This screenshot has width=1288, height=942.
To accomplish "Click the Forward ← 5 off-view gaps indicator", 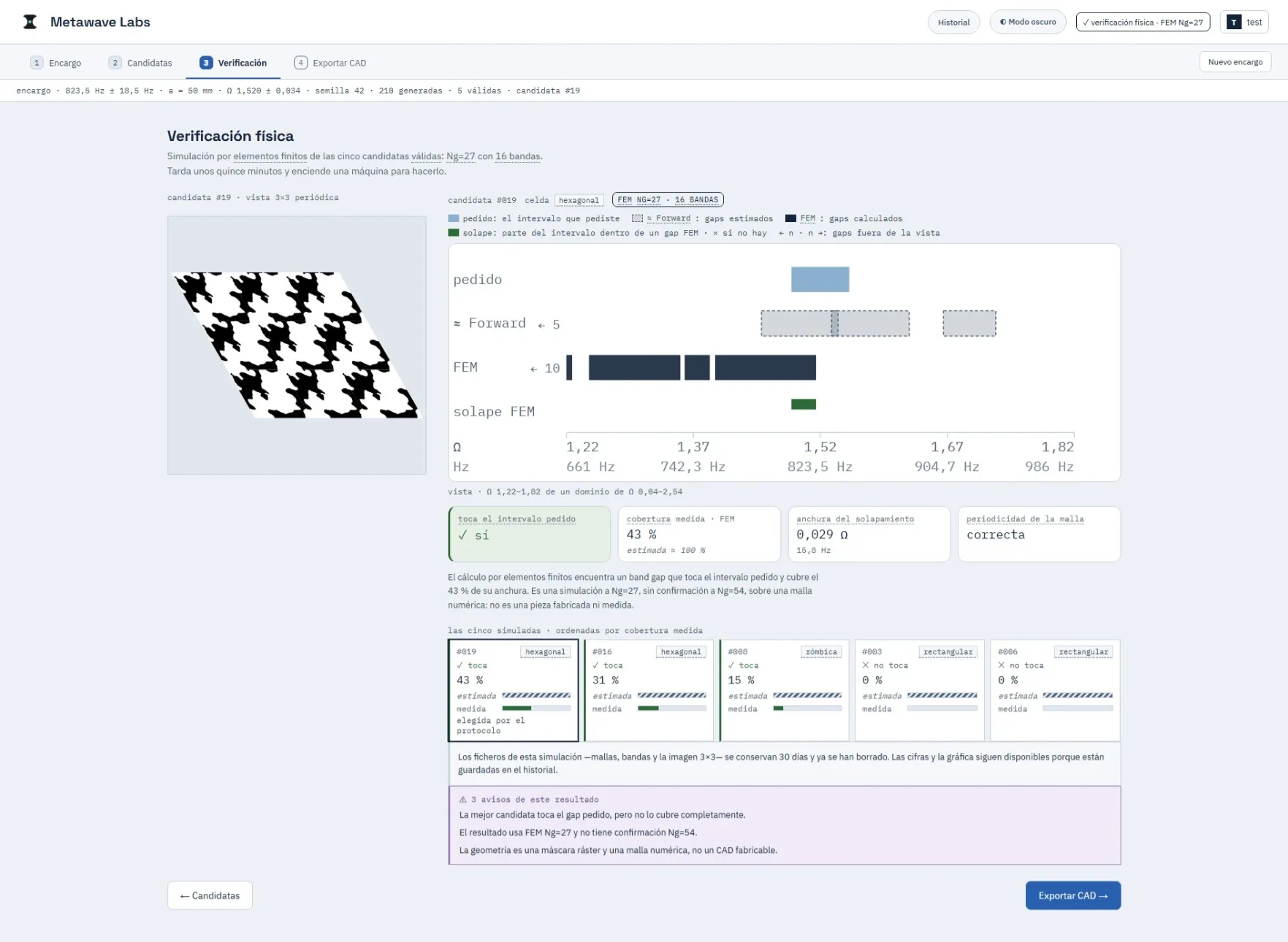I will pos(549,324).
